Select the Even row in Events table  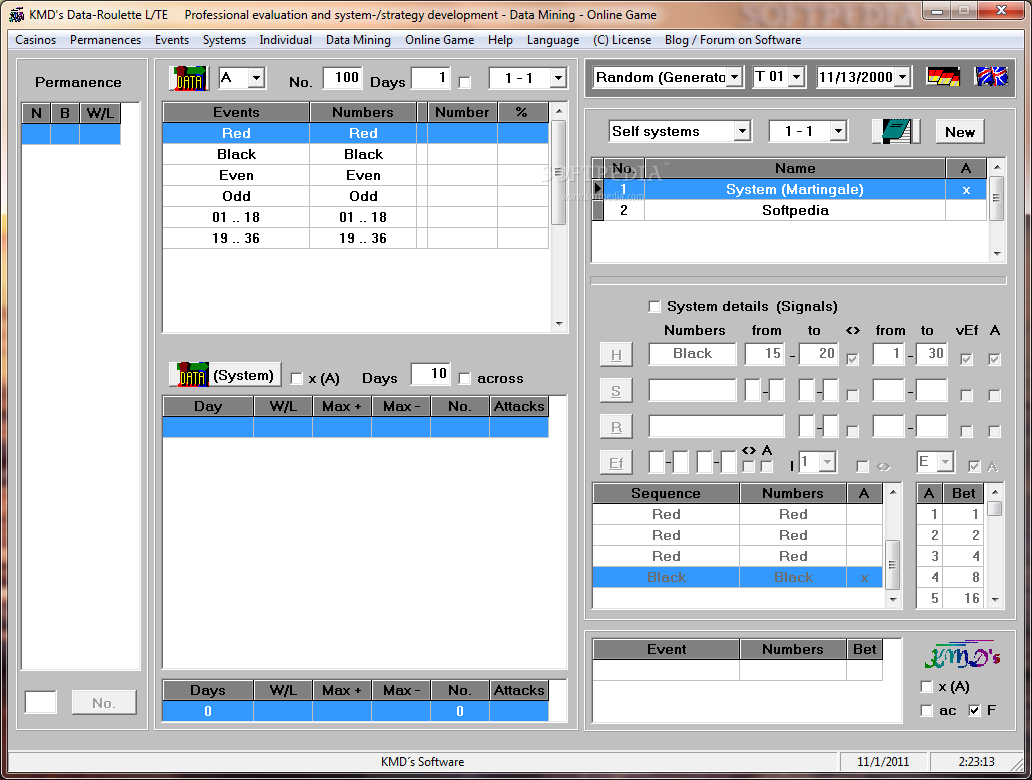point(355,175)
